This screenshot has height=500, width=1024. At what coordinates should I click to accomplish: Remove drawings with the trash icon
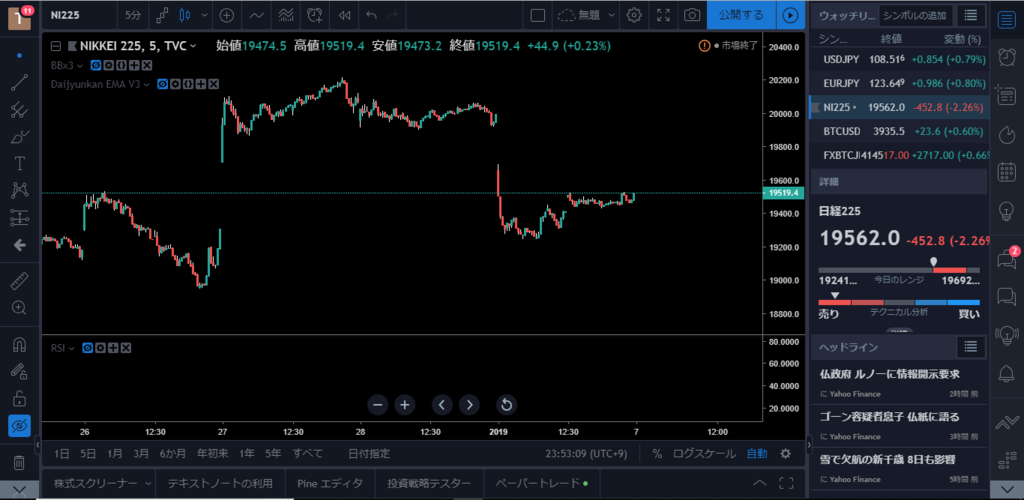(x=20, y=463)
